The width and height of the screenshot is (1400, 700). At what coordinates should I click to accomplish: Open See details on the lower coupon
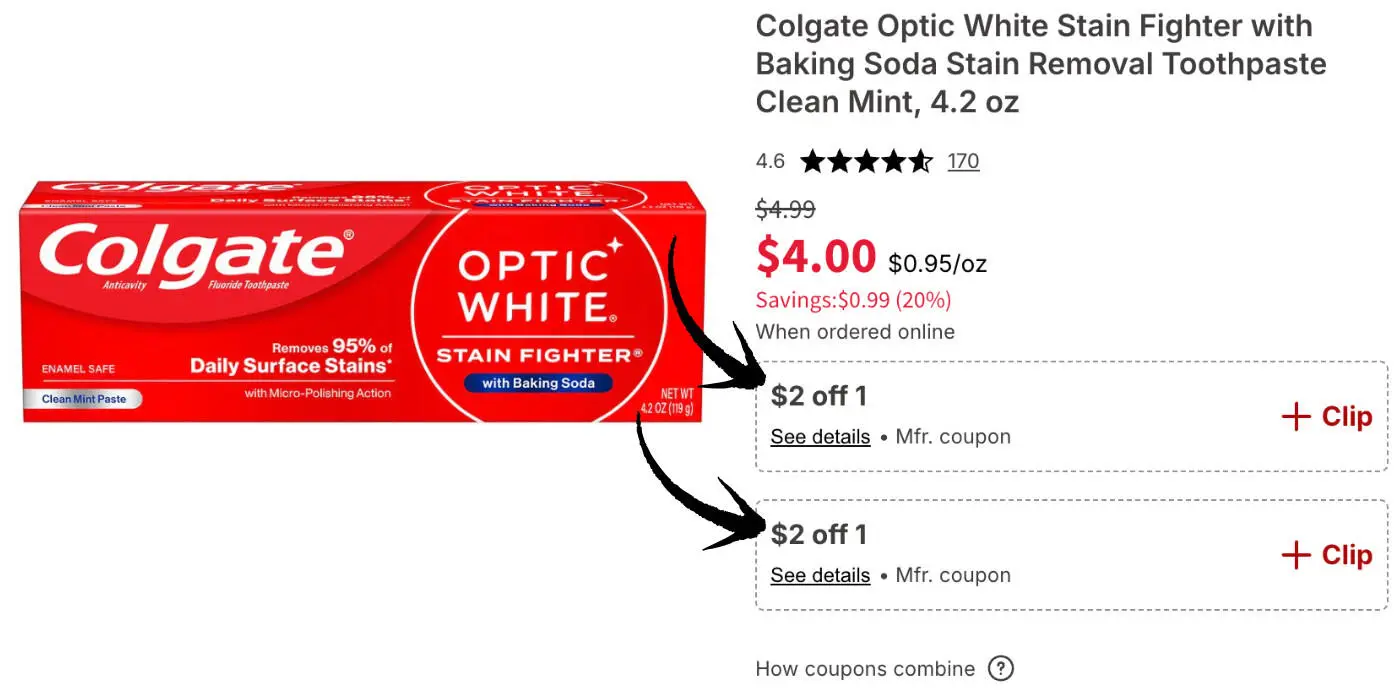coord(820,576)
